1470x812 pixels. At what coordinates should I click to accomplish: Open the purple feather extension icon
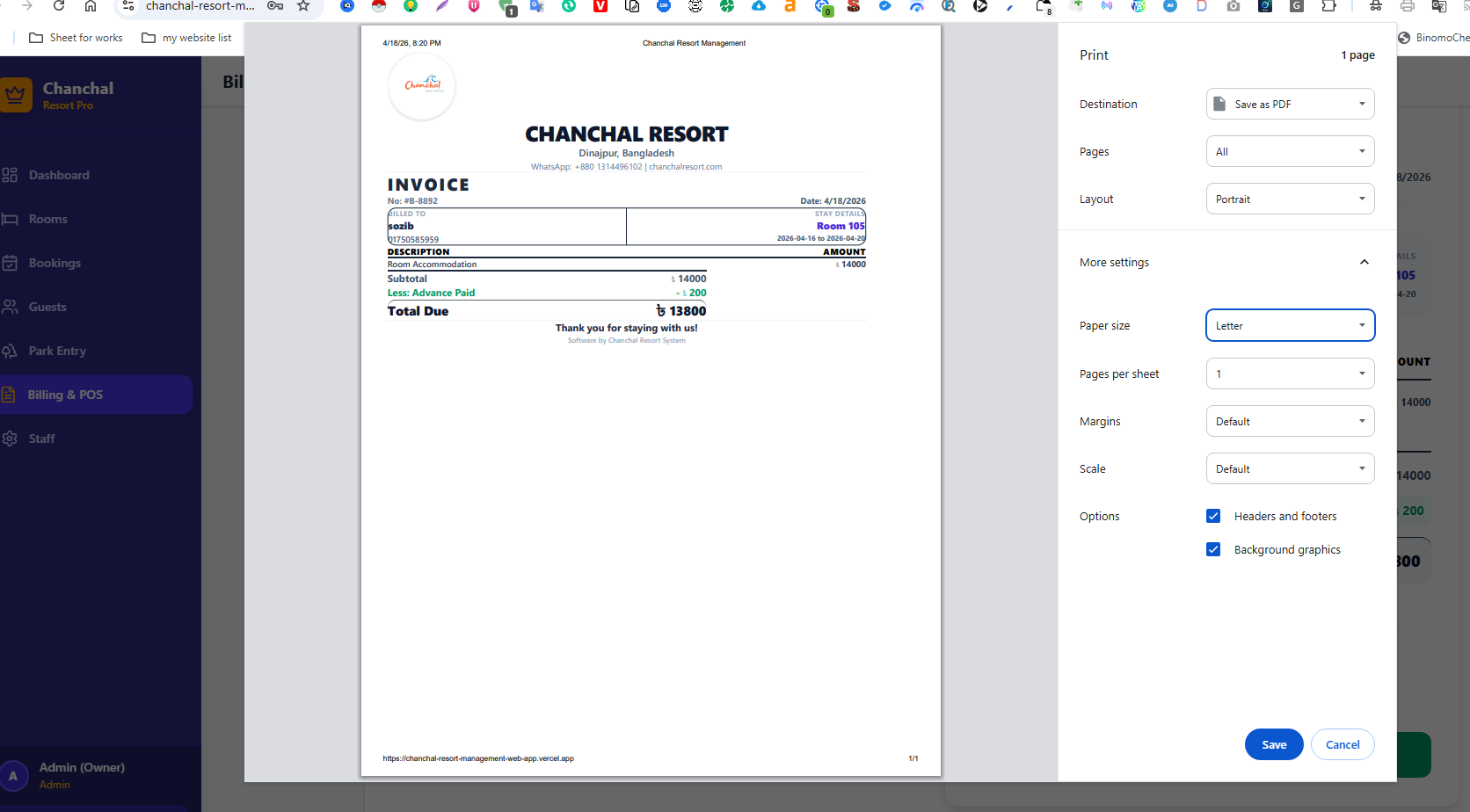pos(442,6)
